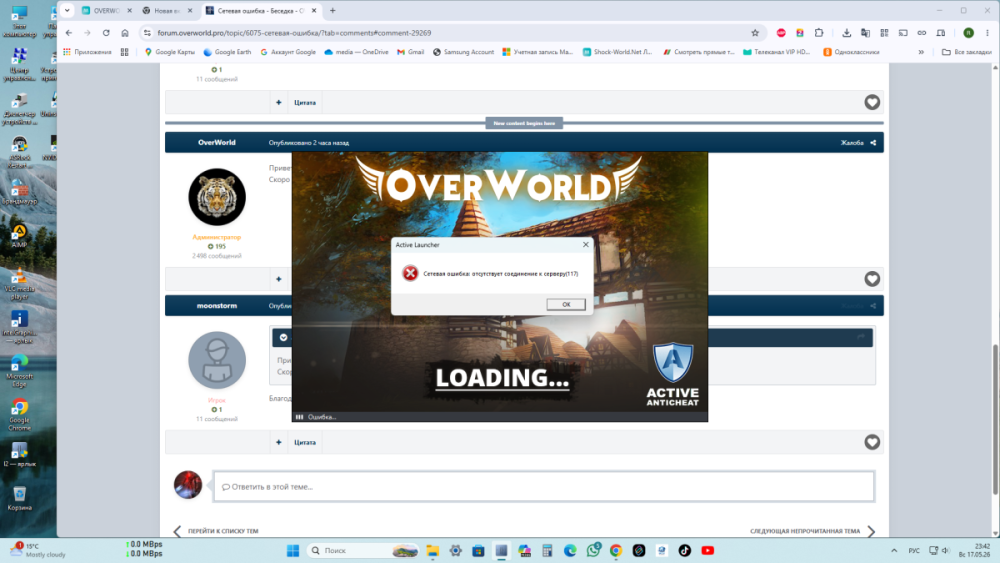Open the Приложения bookmark
The height and width of the screenshot is (563, 1000).
tap(87, 52)
